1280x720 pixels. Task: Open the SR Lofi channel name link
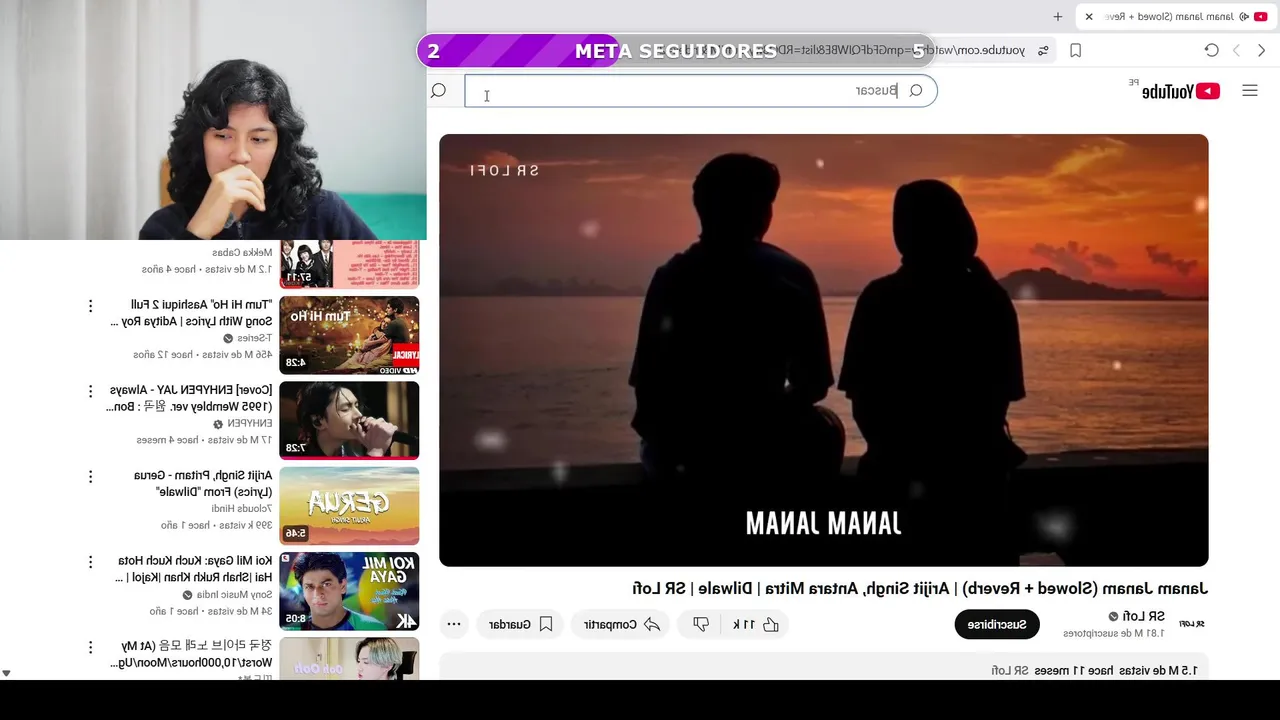point(1144,617)
